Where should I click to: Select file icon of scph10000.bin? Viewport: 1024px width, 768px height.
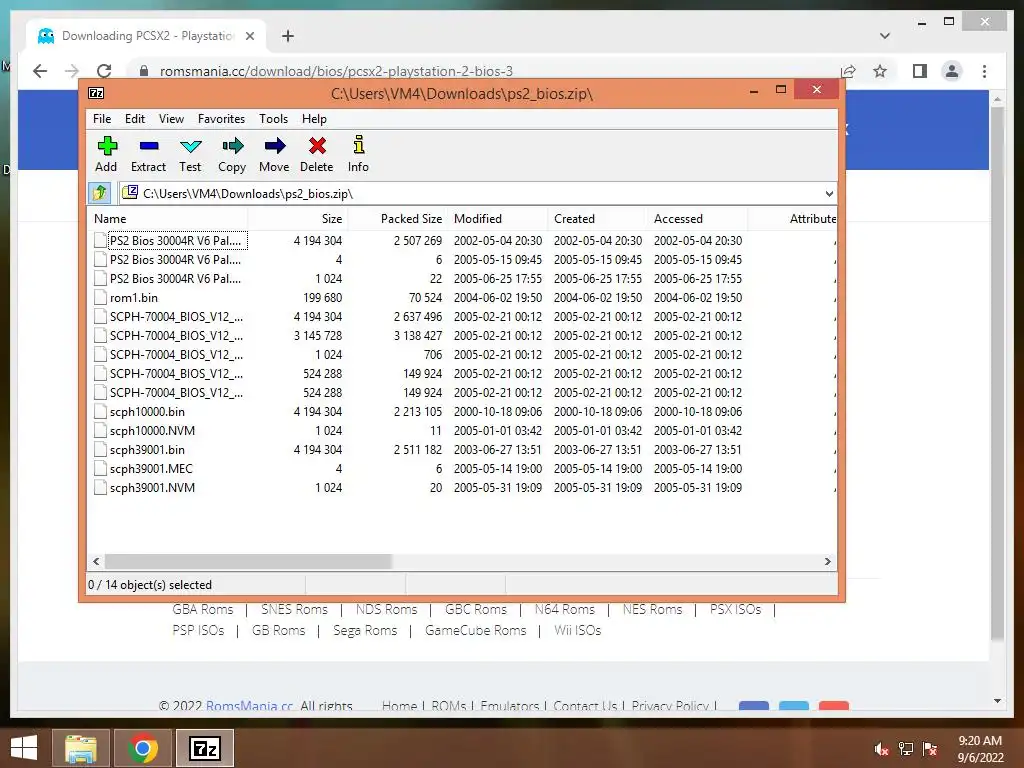(x=100, y=412)
